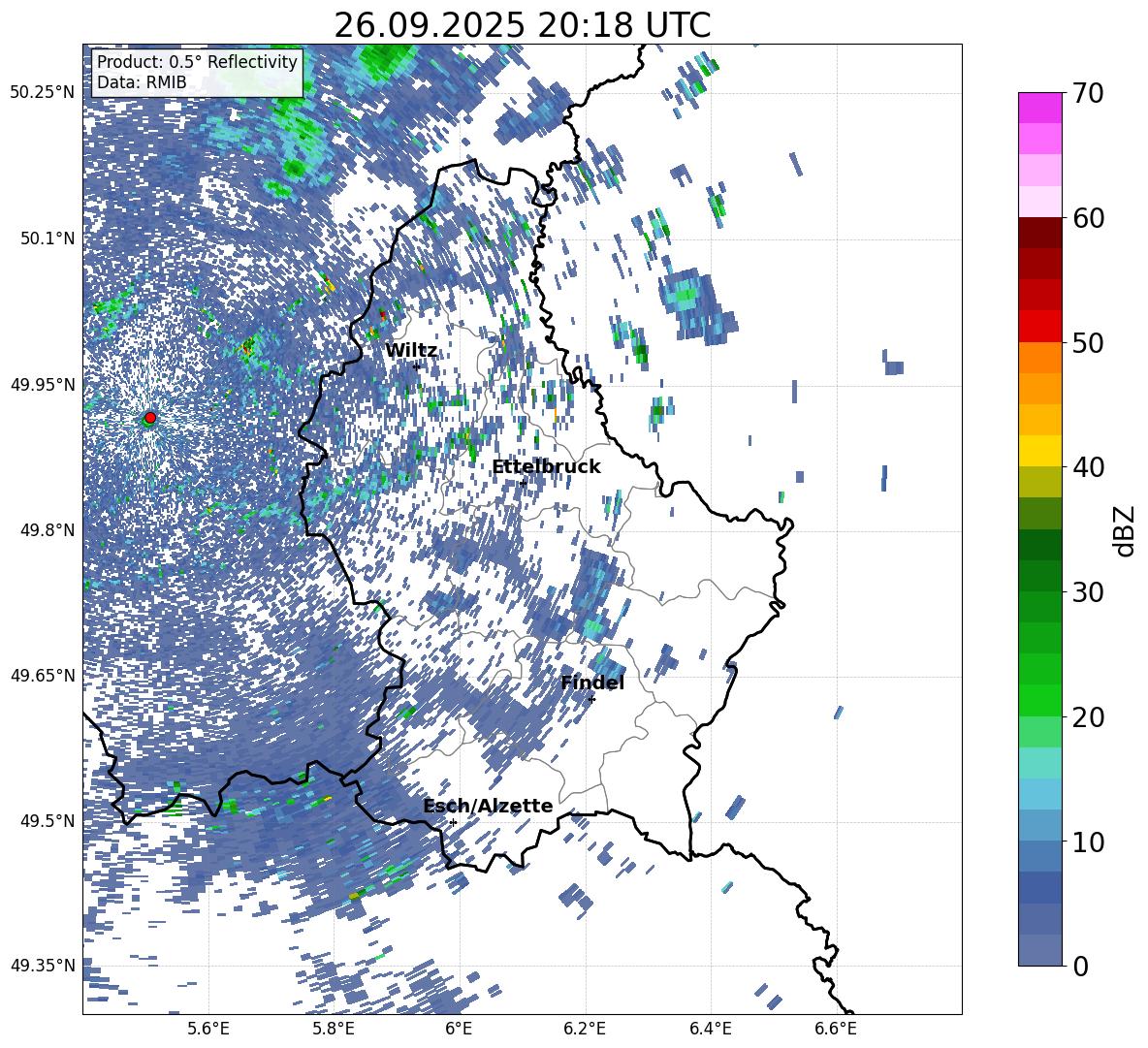Viewport: 1148px width, 1048px height.
Task: Click the colorbar 30 tick label
Action: pyautogui.click(x=1088, y=592)
